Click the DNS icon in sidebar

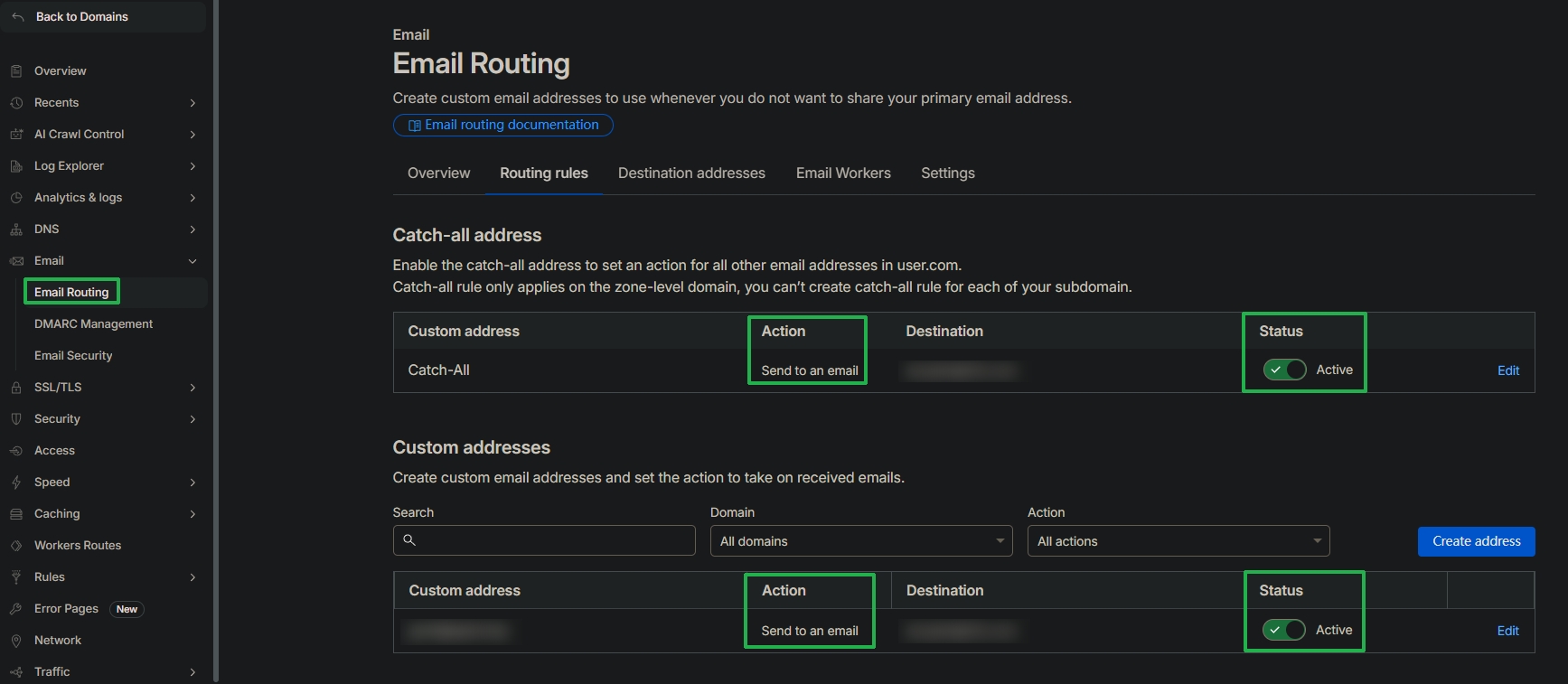pos(16,230)
